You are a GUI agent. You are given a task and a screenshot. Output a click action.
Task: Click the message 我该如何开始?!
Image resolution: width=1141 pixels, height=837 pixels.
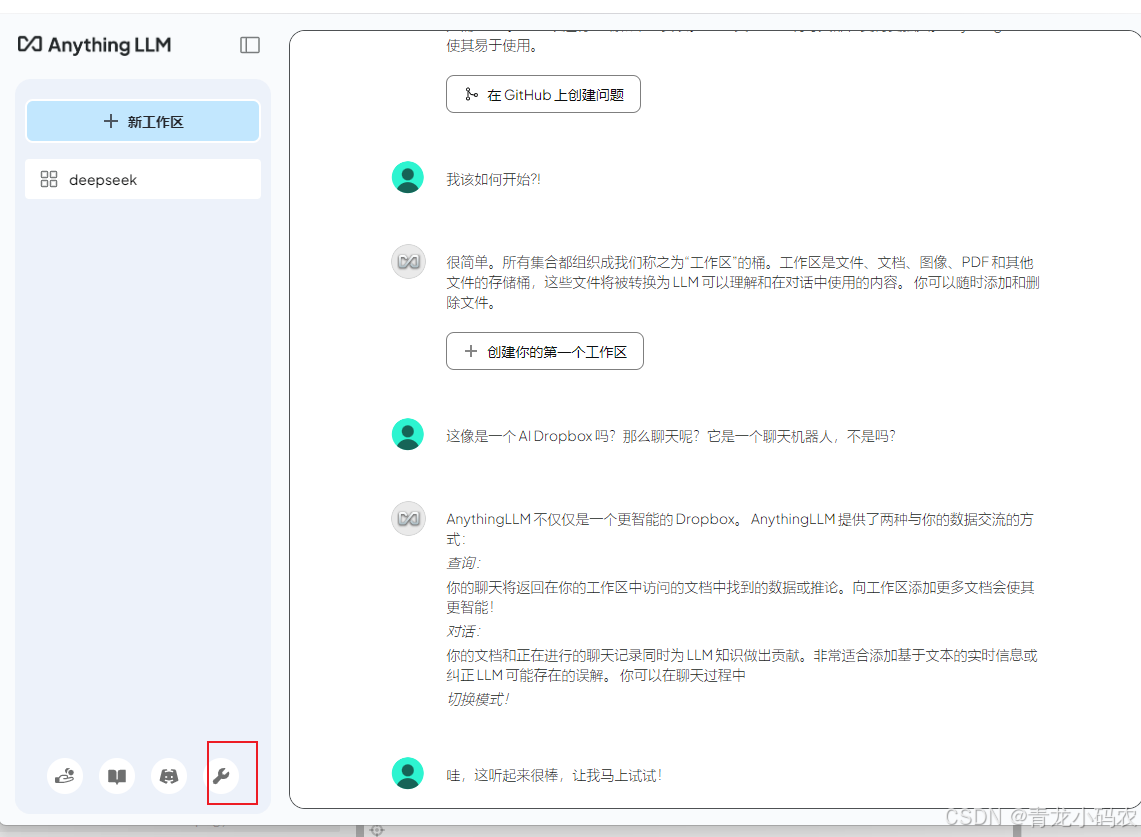pos(493,180)
